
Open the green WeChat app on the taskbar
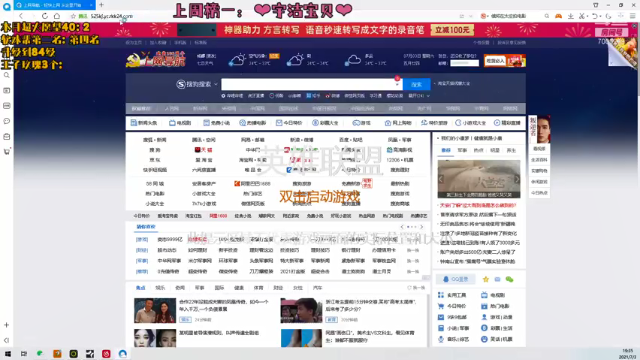coord(40,354)
